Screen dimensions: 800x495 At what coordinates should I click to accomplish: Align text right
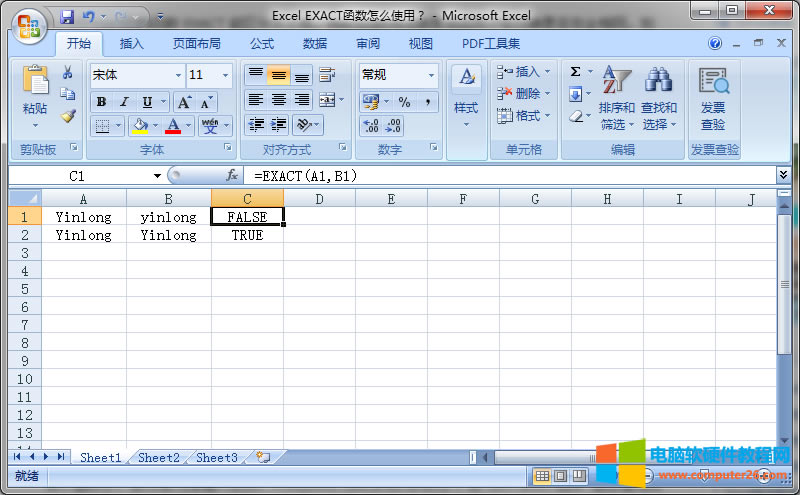(x=302, y=100)
